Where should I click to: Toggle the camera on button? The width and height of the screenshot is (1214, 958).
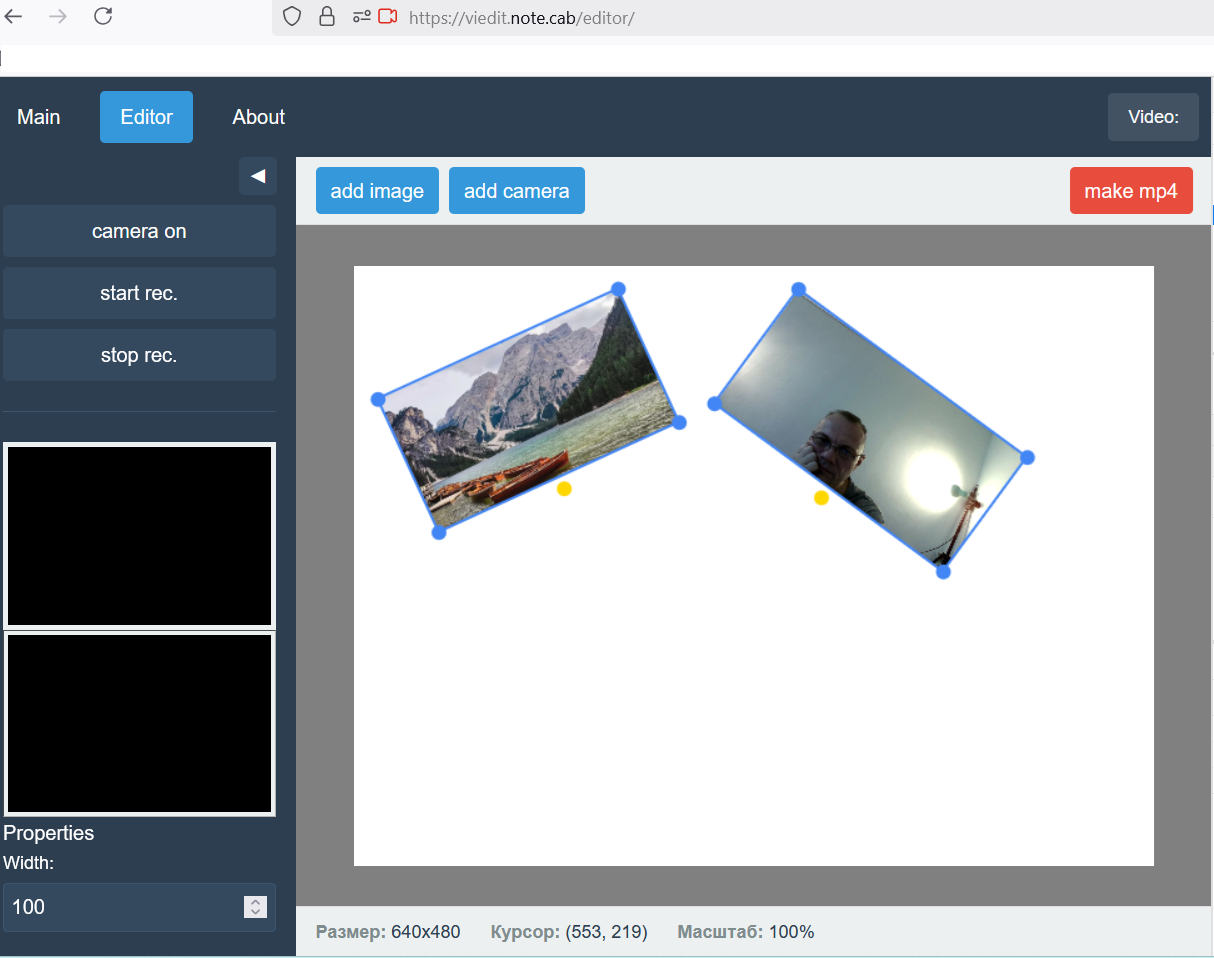click(x=139, y=231)
